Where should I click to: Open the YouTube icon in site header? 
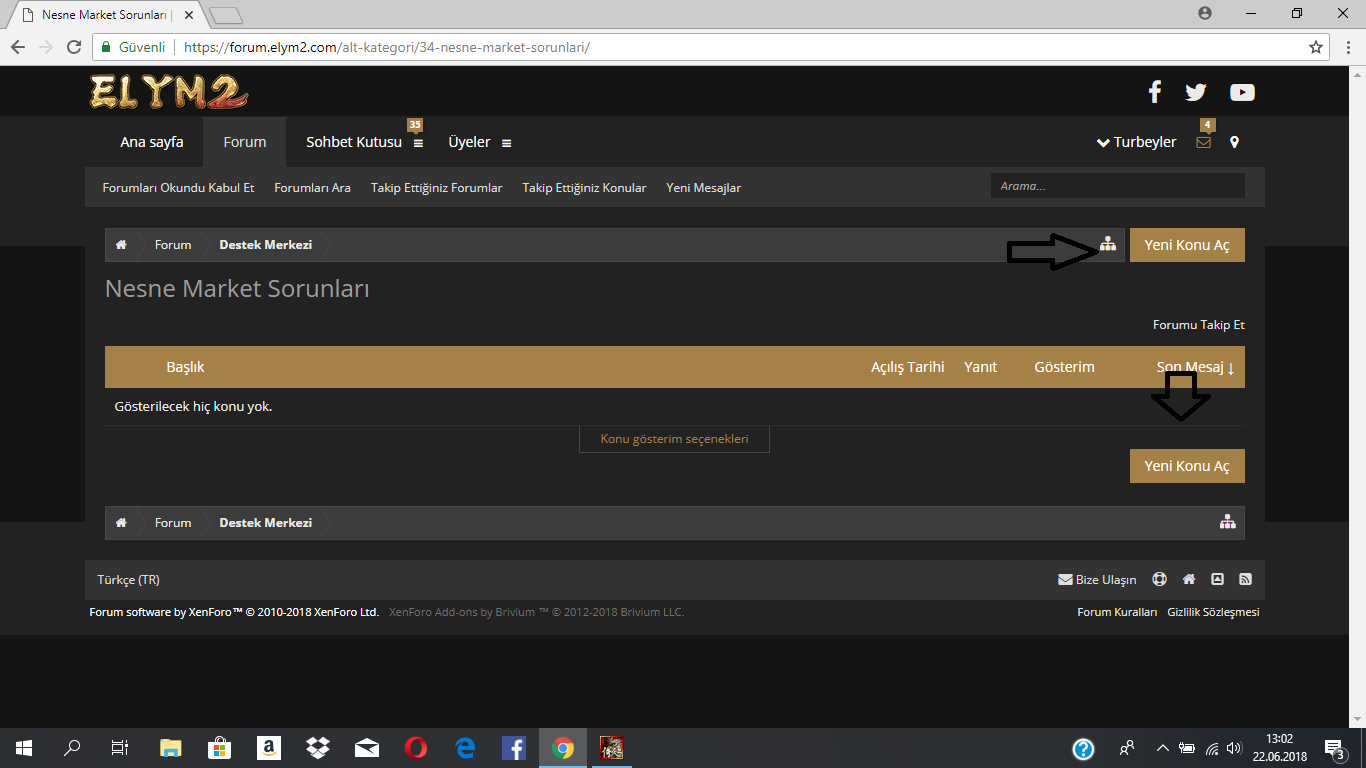point(1242,92)
